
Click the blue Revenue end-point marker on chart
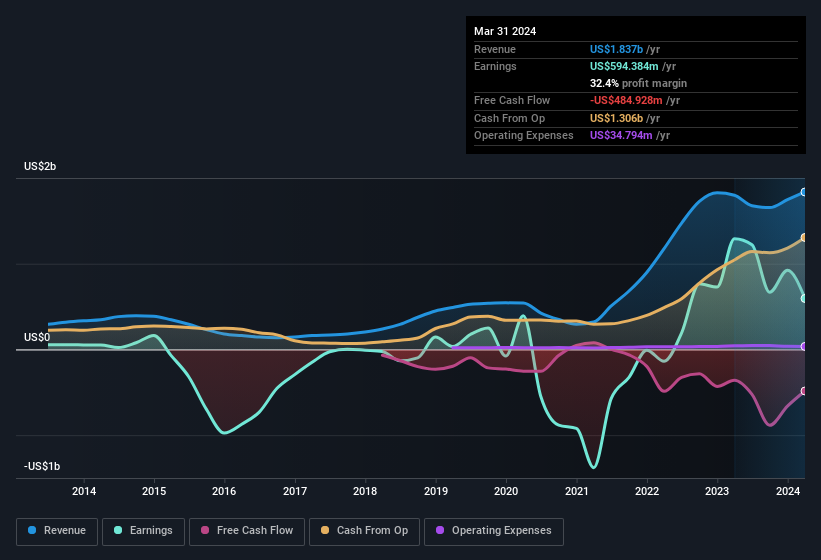click(x=803, y=192)
